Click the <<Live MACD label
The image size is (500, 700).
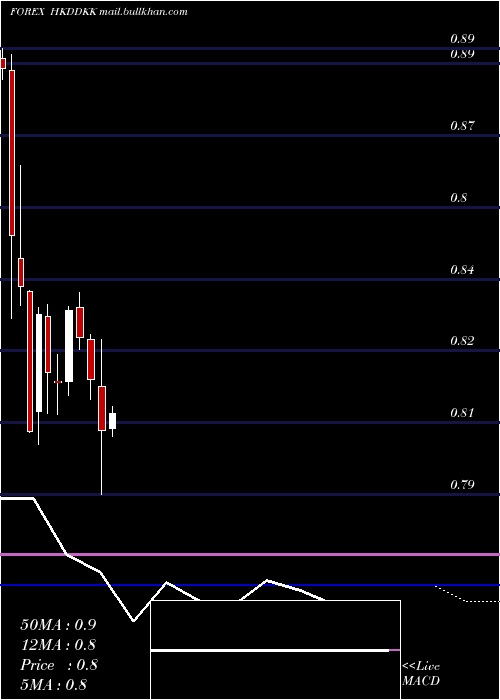coord(421,674)
